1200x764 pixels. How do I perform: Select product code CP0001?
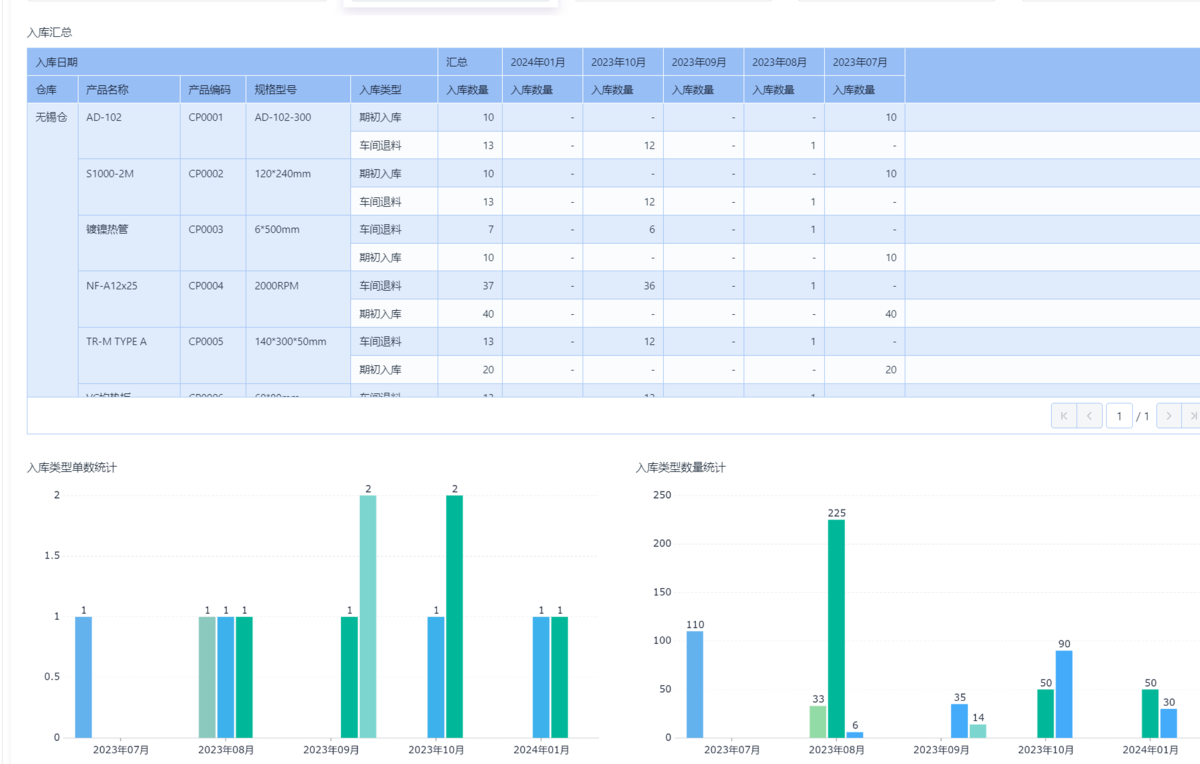pos(213,131)
